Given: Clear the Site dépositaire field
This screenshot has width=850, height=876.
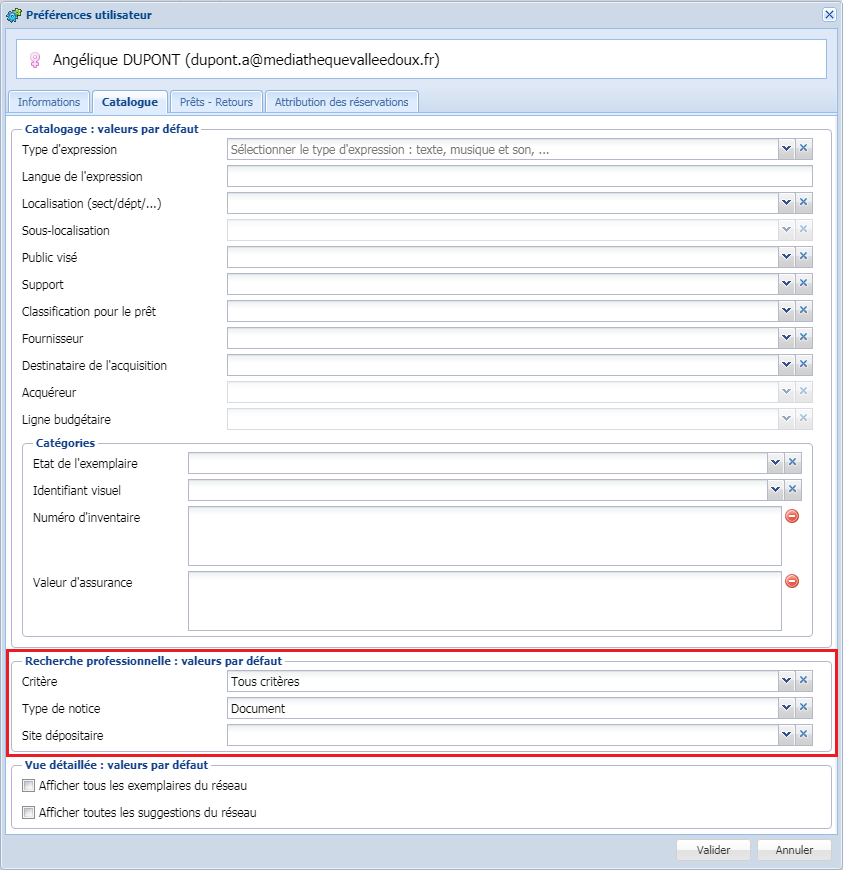Looking at the screenshot, I should click(803, 735).
